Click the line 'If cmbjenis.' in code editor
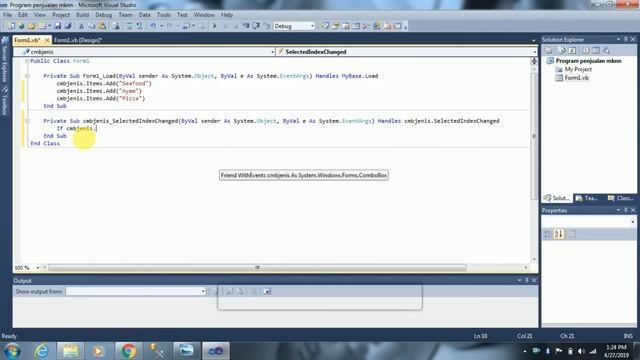 pos(76,128)
